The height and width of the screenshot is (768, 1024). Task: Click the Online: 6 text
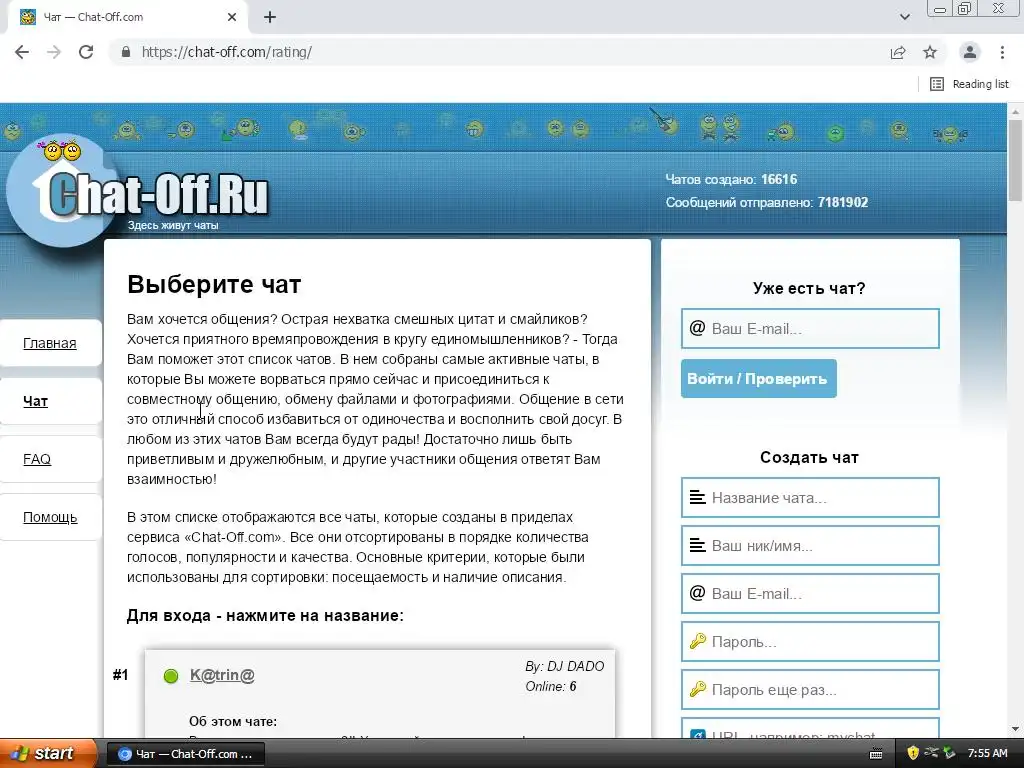click(551, 686)
